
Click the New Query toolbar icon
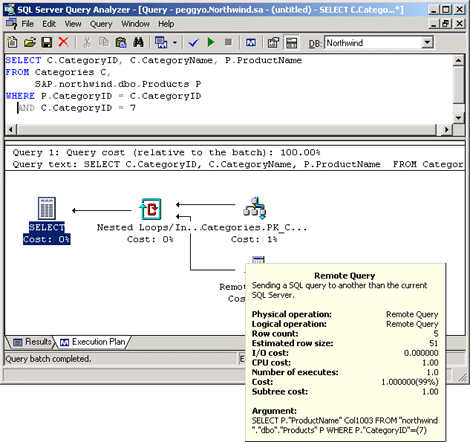tap(12, 42)
